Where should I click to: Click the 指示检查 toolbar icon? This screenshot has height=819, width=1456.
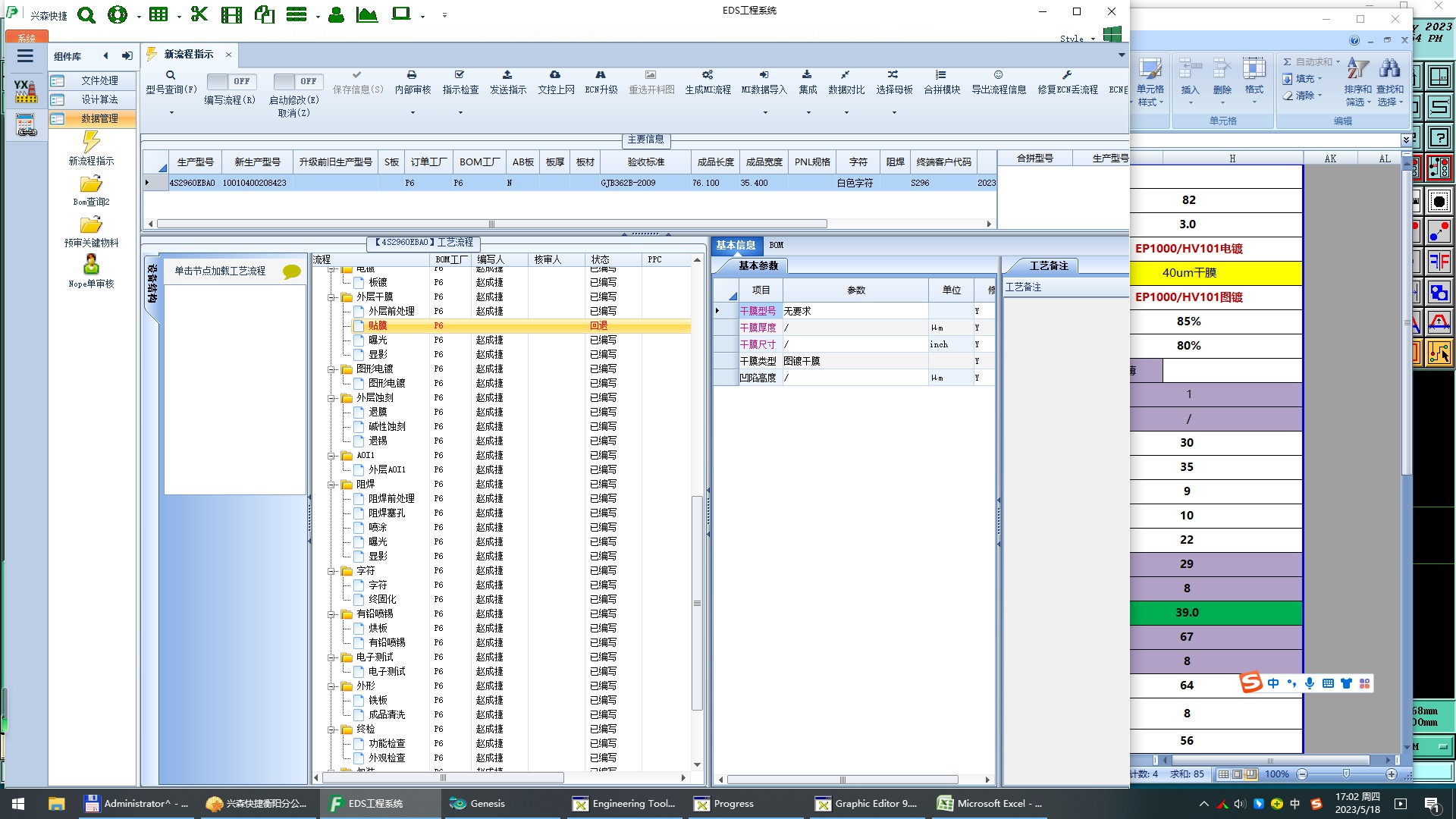(x=460, y=75)
